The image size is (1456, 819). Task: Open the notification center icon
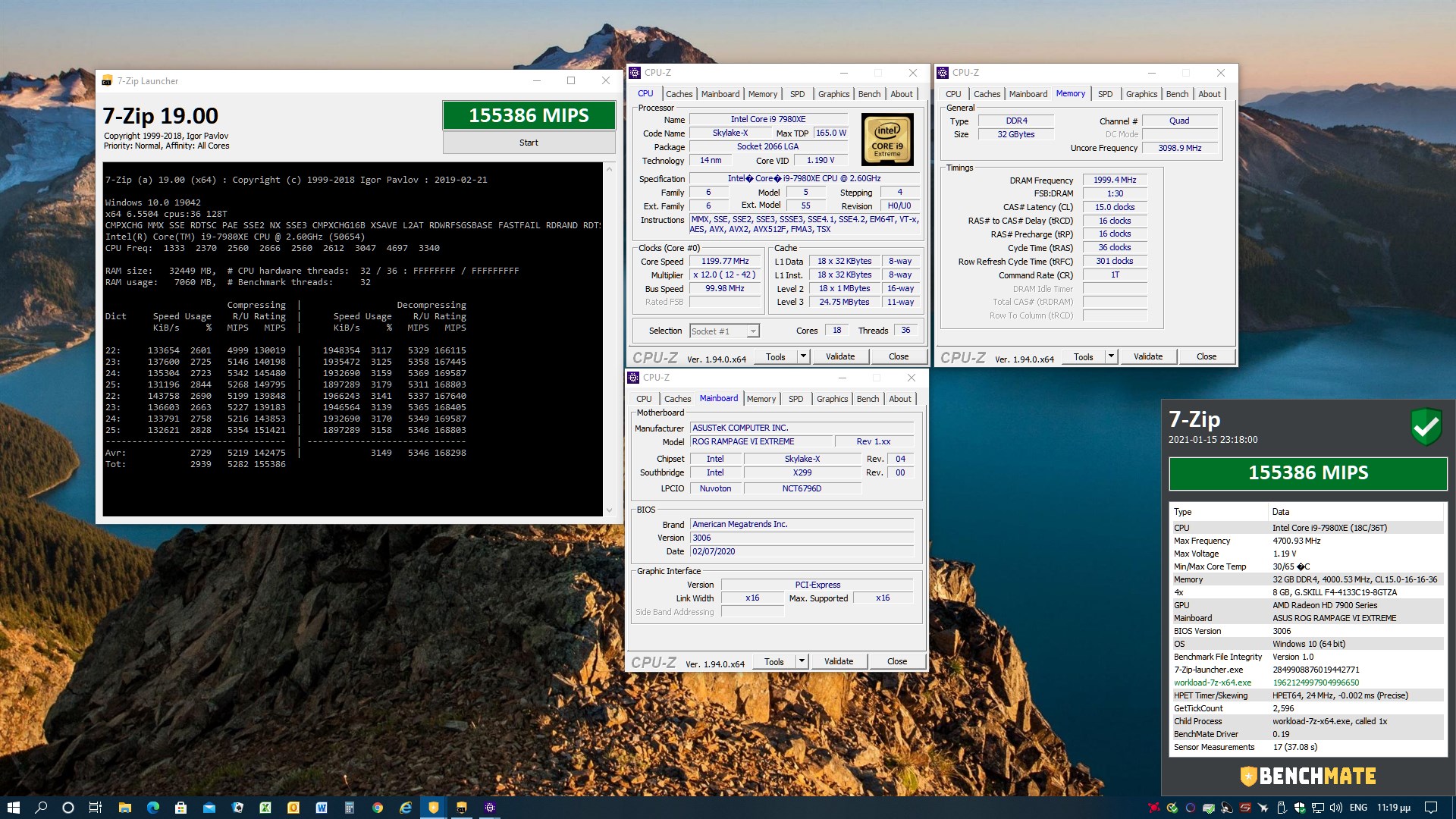point(1431,808)
